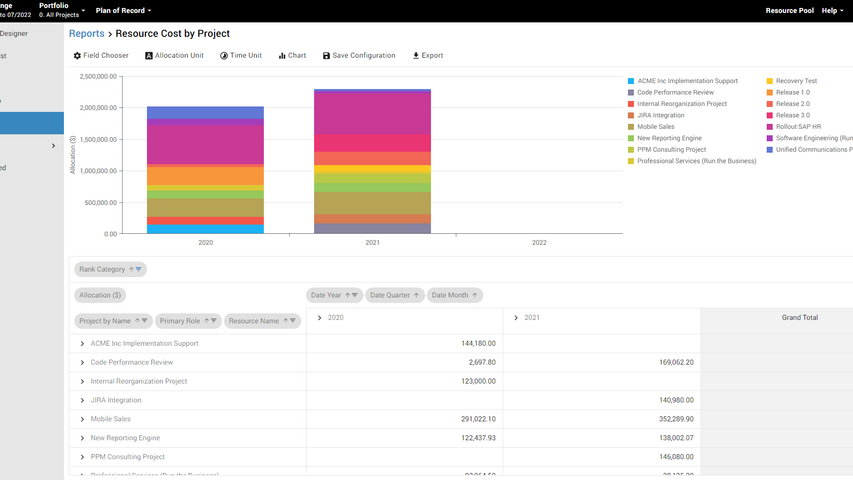Click the Date Quarter sort arrow

coord(418,295)
